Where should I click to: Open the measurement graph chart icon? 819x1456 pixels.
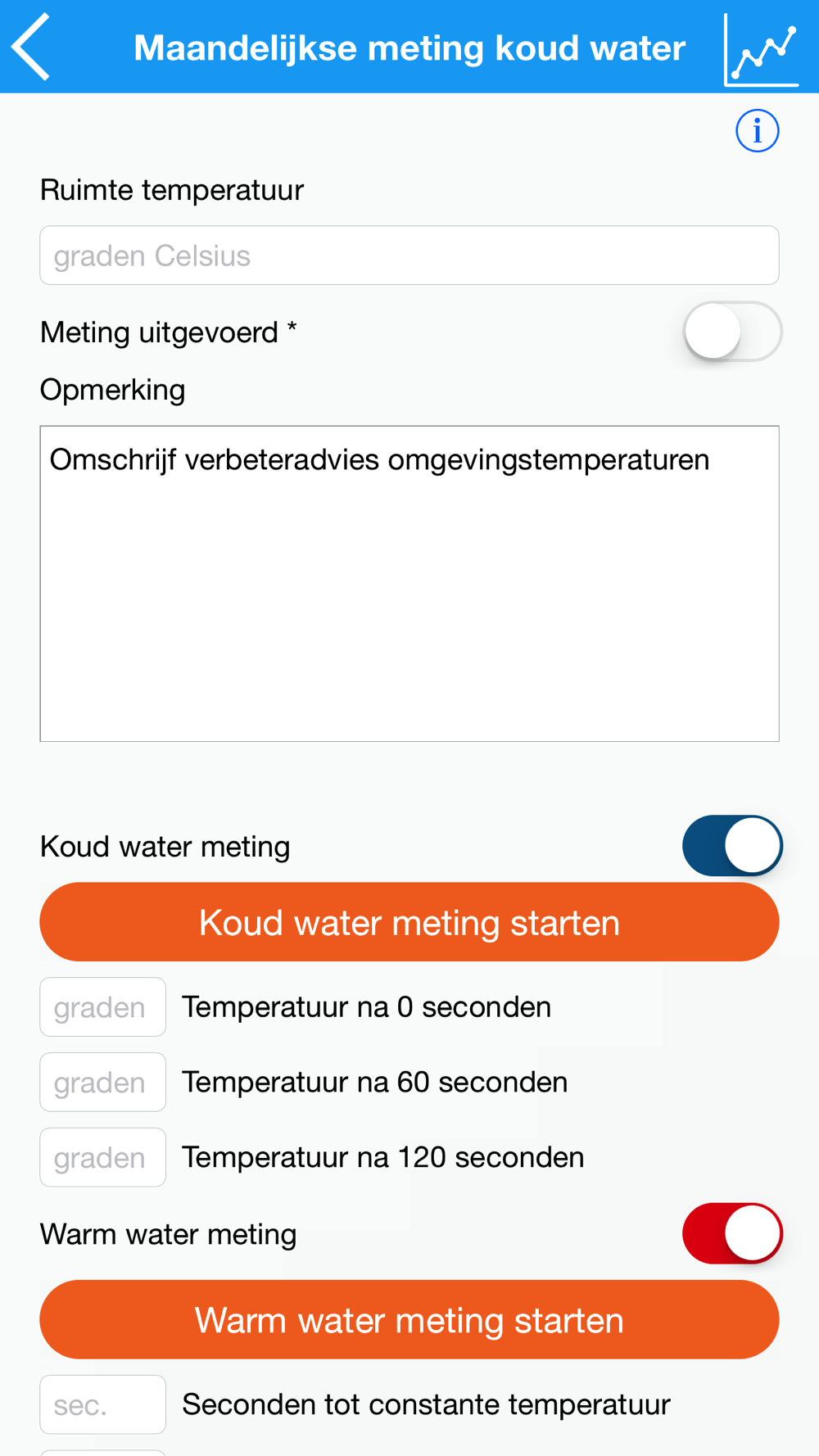coord(762,50)
